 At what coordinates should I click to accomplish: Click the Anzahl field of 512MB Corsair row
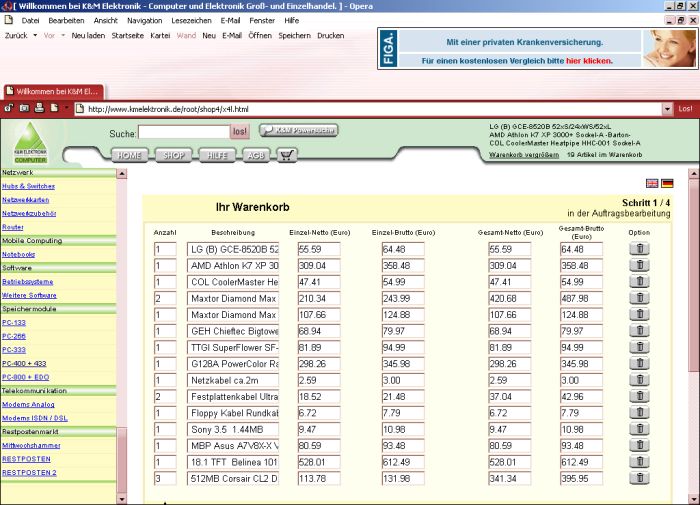[x=165, y=478]
